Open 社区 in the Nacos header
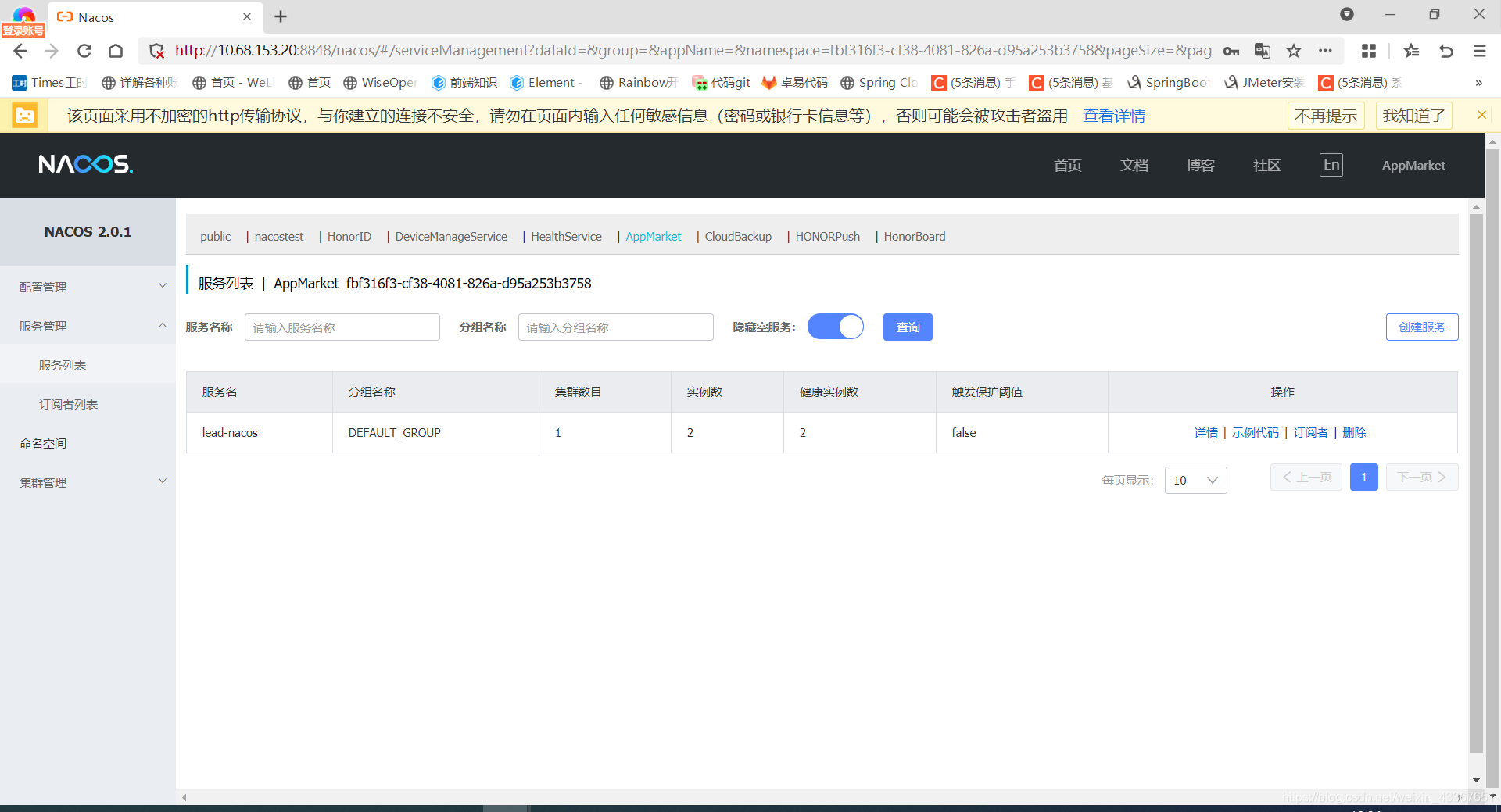1501x812 pixels. pos(1266,165)
